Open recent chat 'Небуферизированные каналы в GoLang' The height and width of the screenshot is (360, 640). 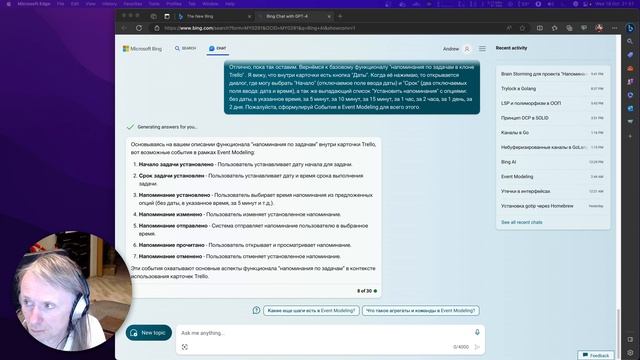coord(552,147)
